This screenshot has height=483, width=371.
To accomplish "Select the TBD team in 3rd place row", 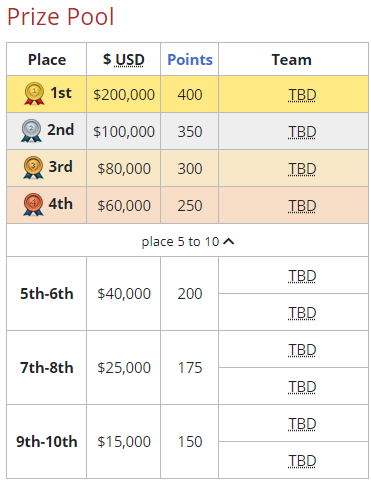I will pos(302,169).
